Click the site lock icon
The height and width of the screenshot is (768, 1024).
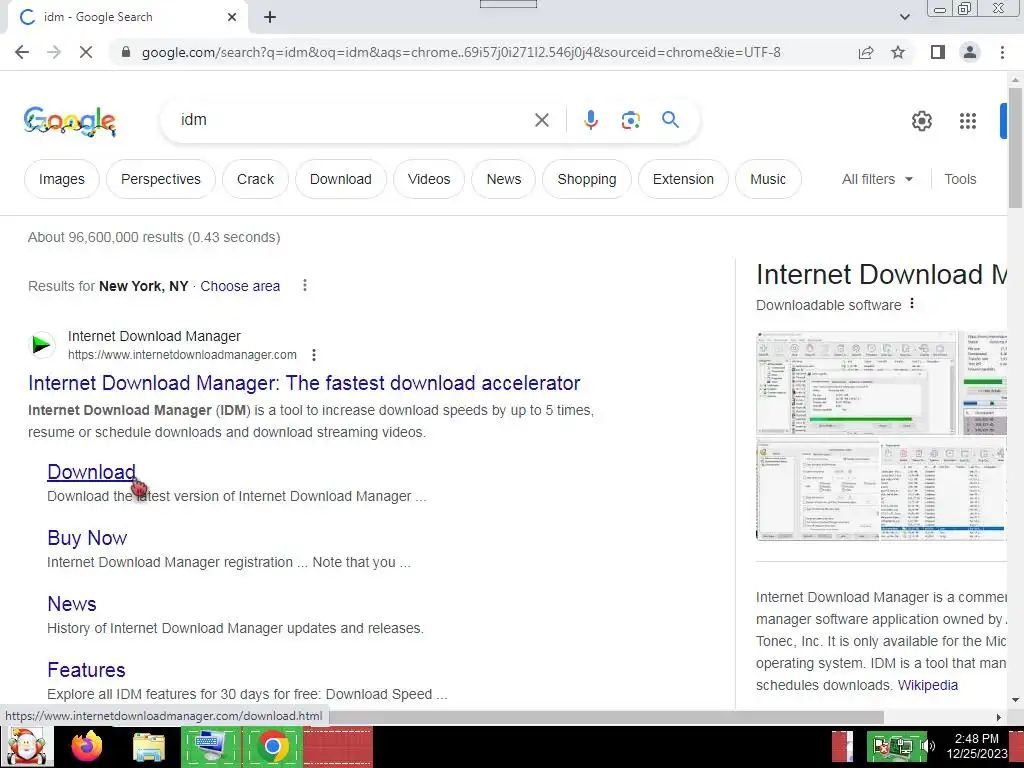point(127,52)
